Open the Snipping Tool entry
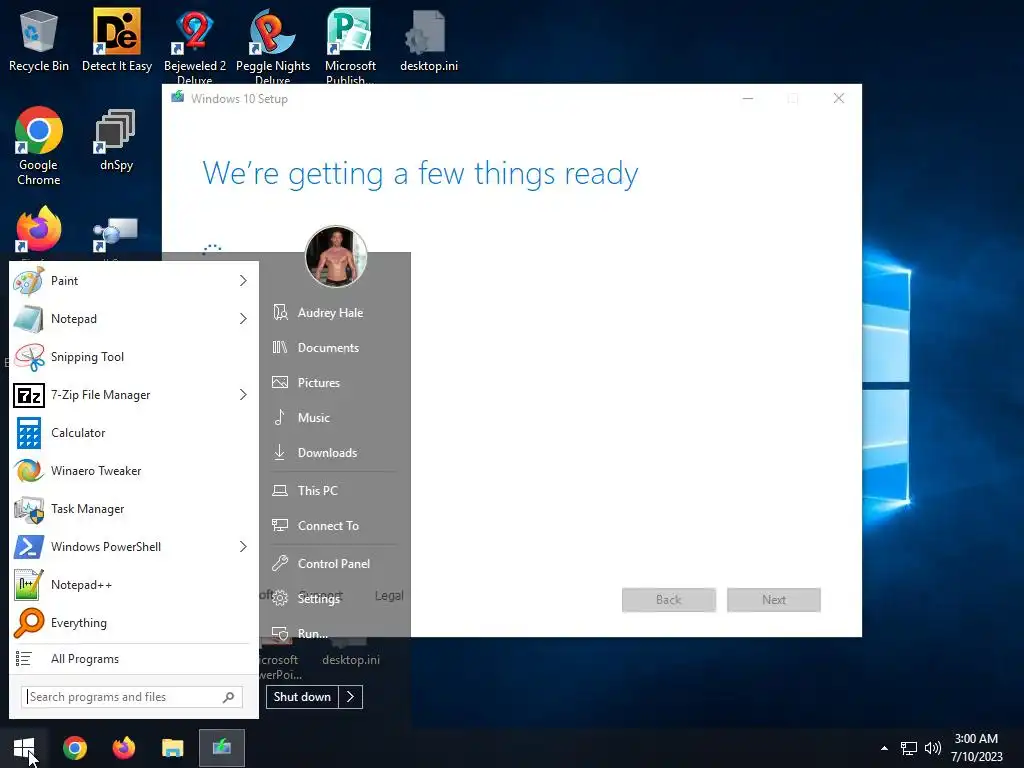1024x768 pixels. (134, 357)
